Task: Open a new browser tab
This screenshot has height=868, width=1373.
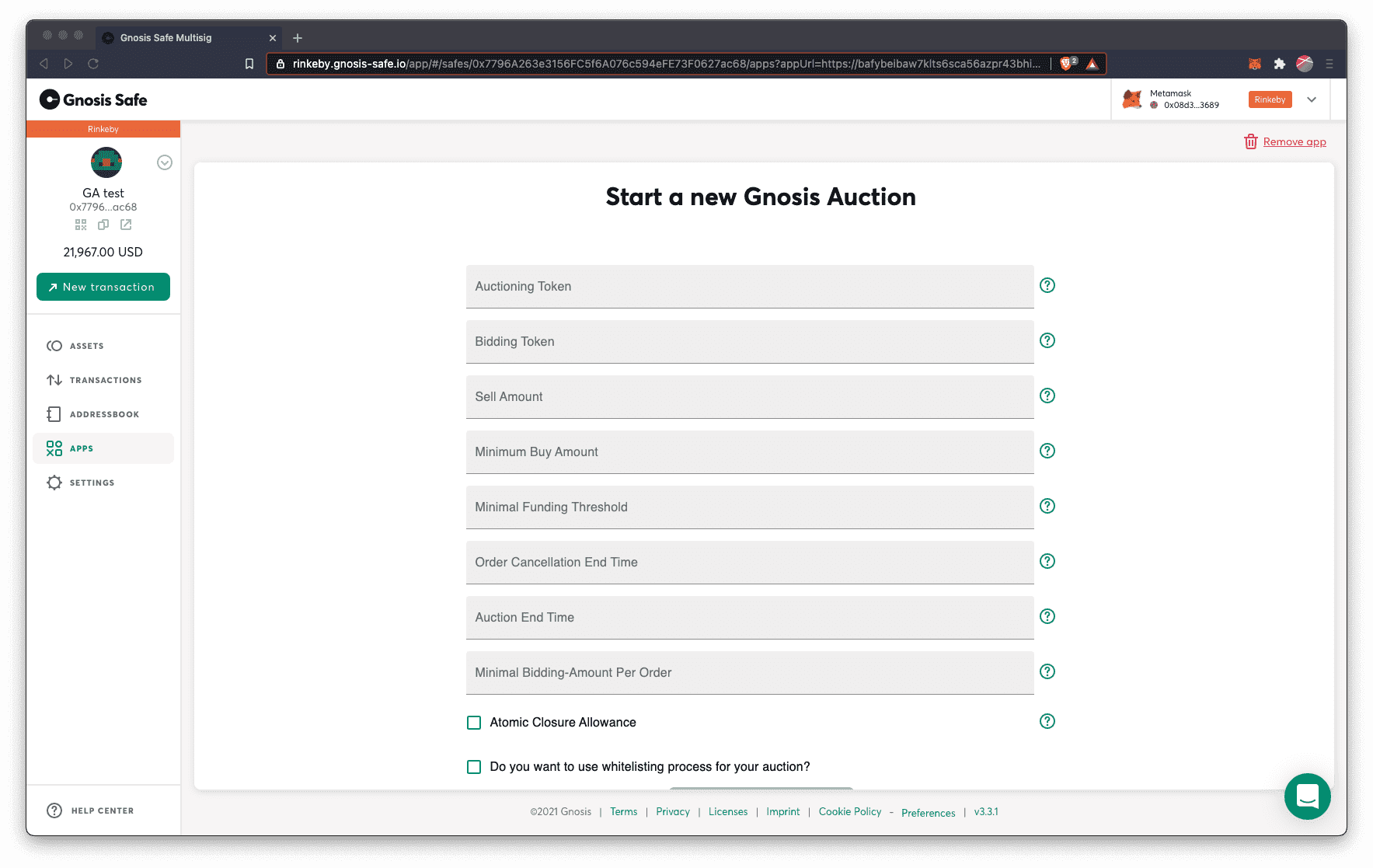Action: [x=298, y=37]
